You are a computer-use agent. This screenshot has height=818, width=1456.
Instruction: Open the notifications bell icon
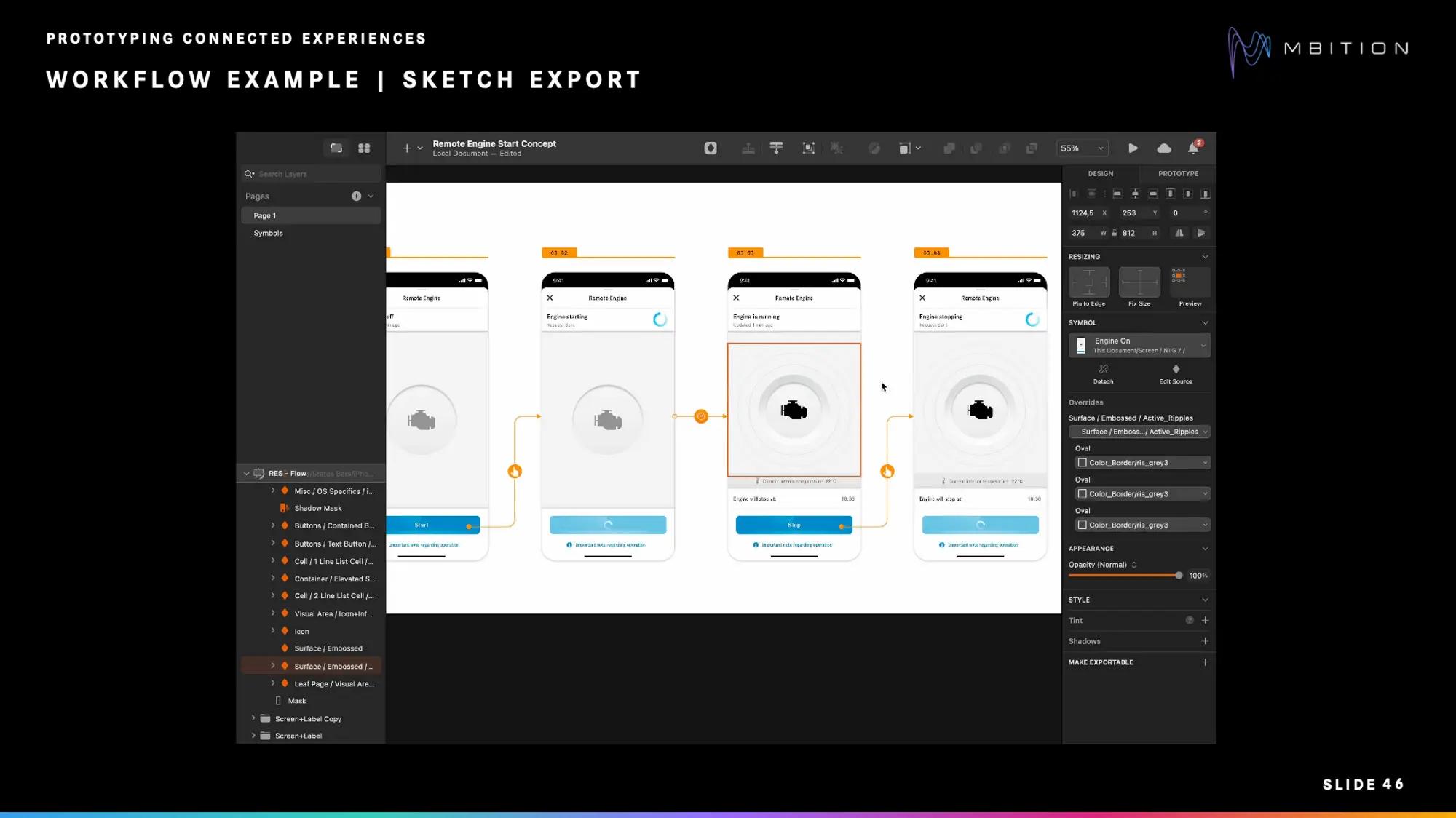coord(1193,148)
